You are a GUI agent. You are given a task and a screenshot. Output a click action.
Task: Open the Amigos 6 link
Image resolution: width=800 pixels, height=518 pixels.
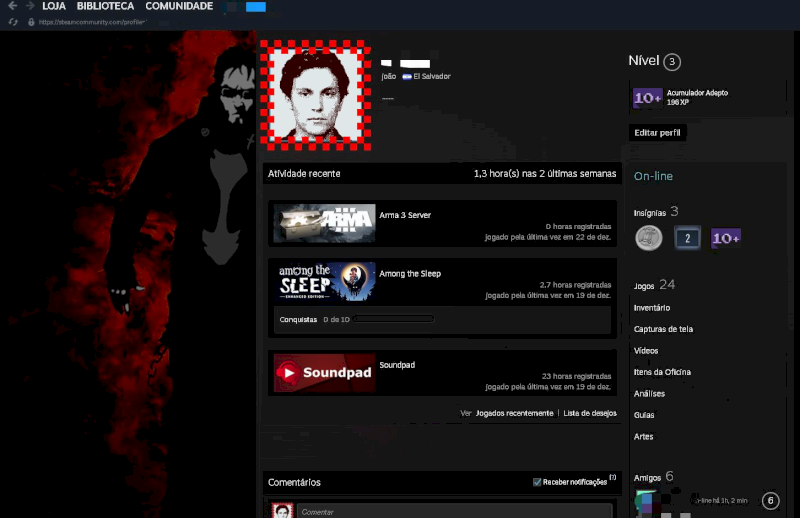coord(654,477)
